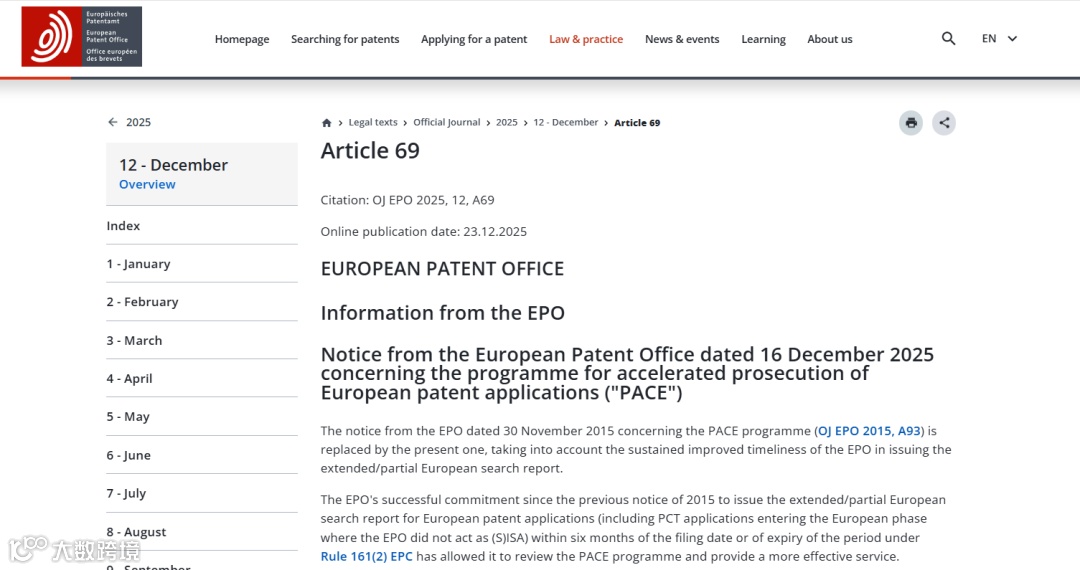Click the Article 69 breadcrumb text
Image resolution: width=1080 pixels, height=570 pixels.
pyautogui.click(x=637, y=123)
